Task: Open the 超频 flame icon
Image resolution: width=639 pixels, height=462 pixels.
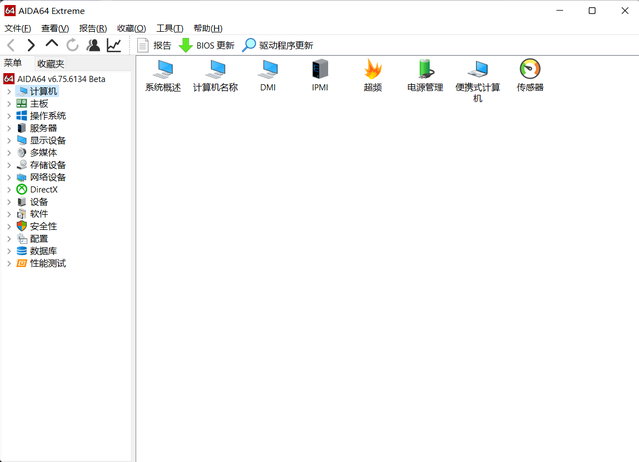Action: click(x=372, y=69)
